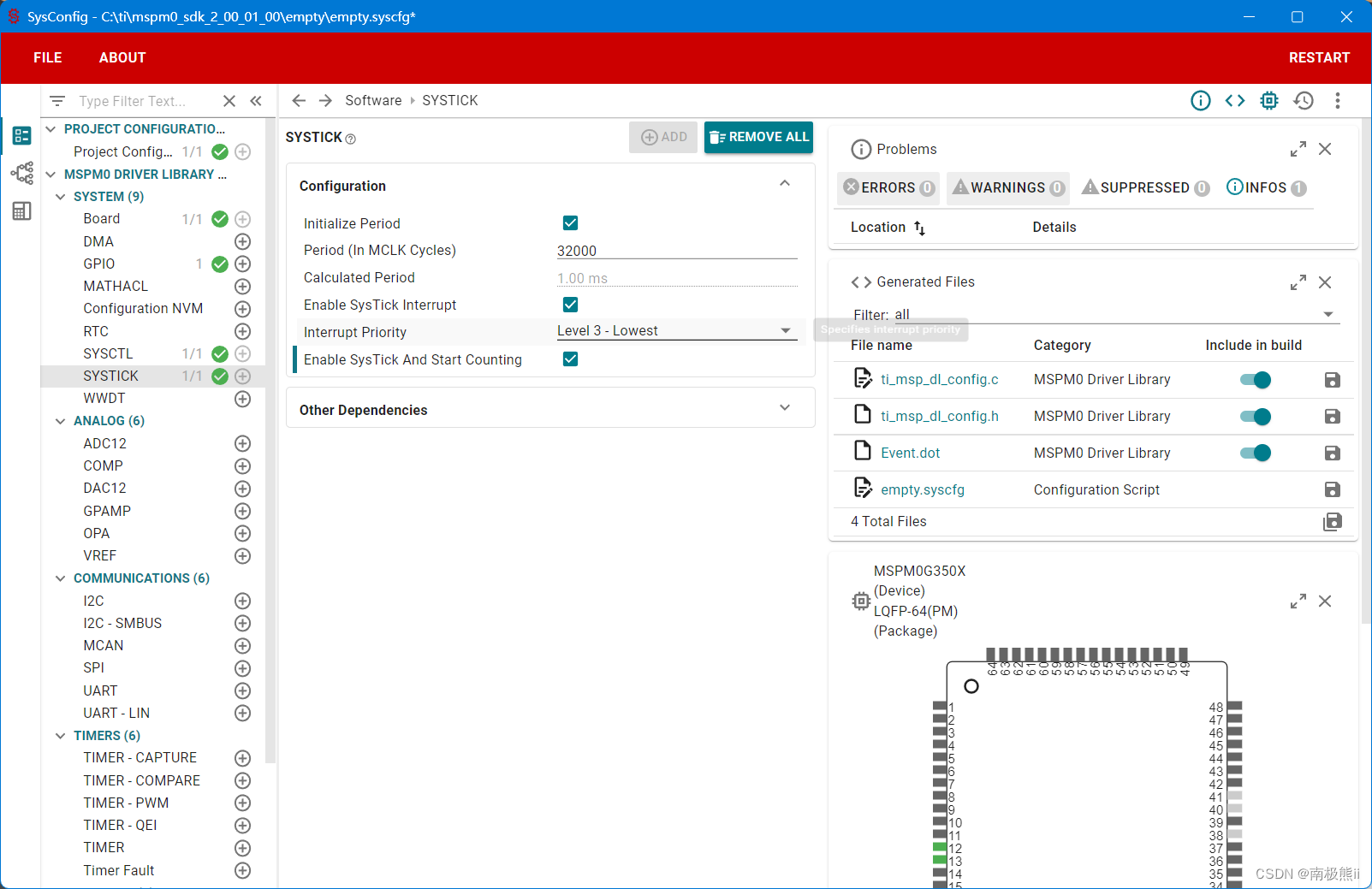Open the calculator table view icon
1372x889 pixels.
[x=21, y=210]
